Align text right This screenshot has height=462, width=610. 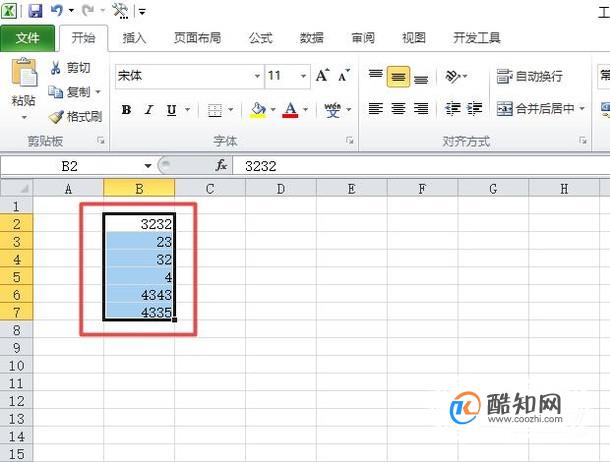pos(421,108)
